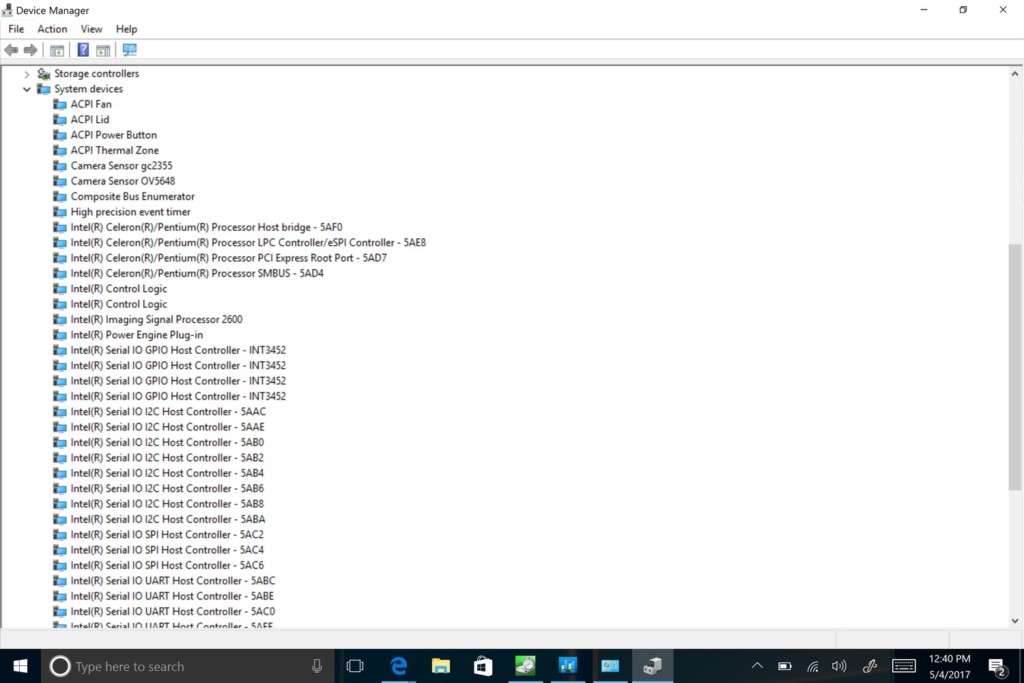
Task: Open the touch keyboard tray icon
Action: 904,666
